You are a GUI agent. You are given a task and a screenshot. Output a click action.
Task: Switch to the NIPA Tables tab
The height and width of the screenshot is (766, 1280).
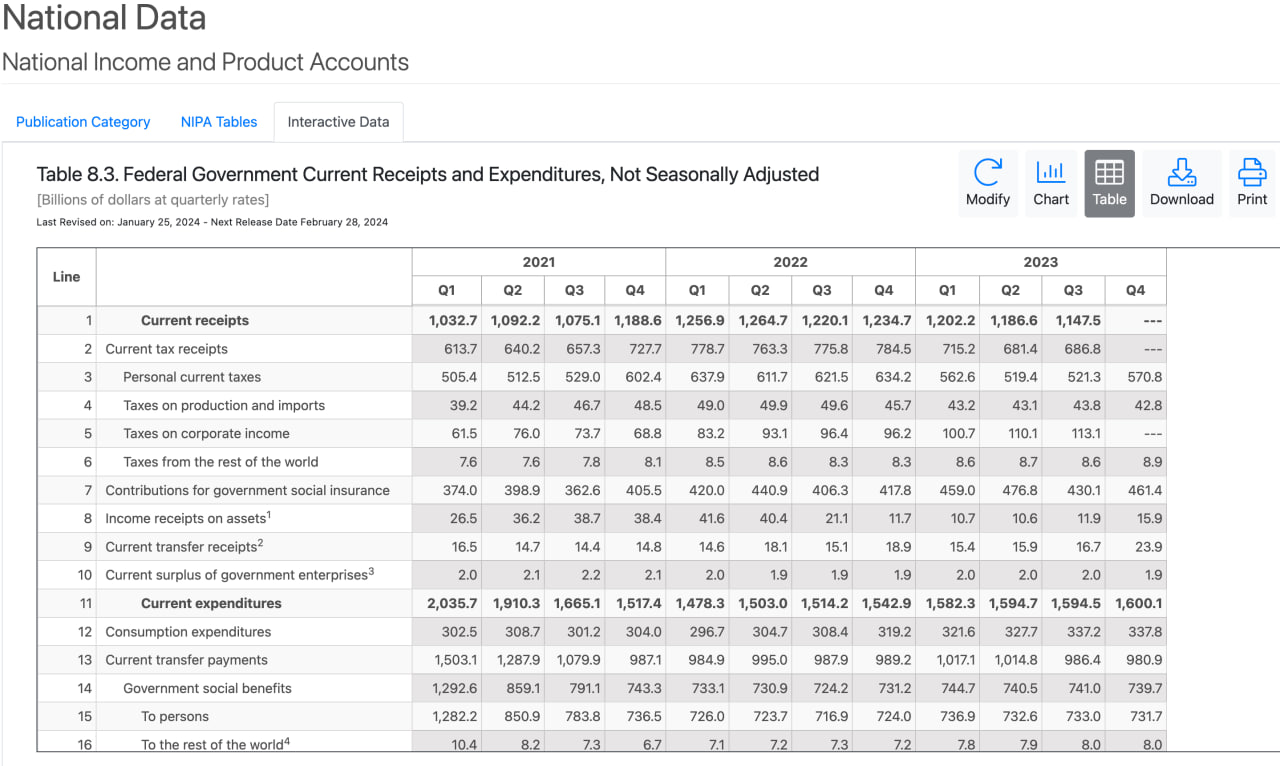click(x=219, y=122)
